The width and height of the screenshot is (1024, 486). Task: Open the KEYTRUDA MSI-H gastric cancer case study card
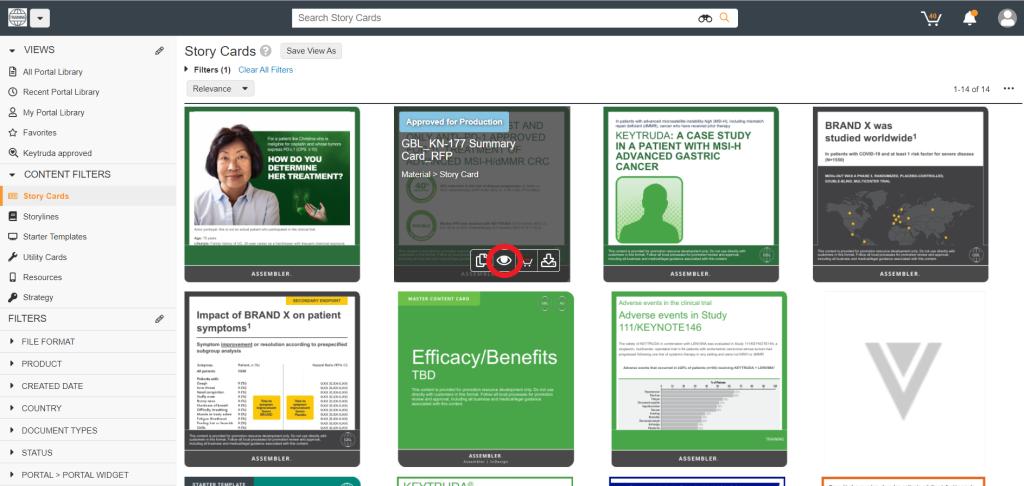(x=691, y=194)
